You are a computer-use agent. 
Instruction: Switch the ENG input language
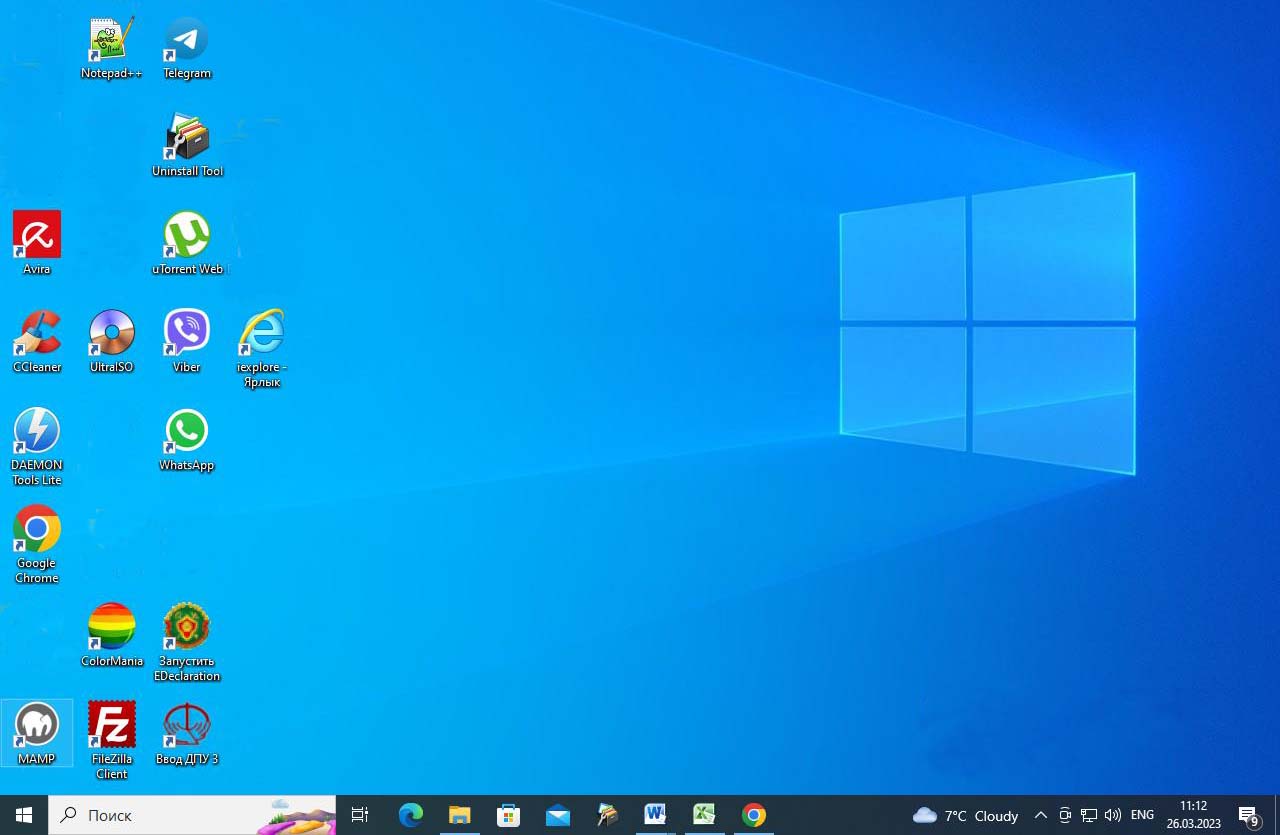1142,815
